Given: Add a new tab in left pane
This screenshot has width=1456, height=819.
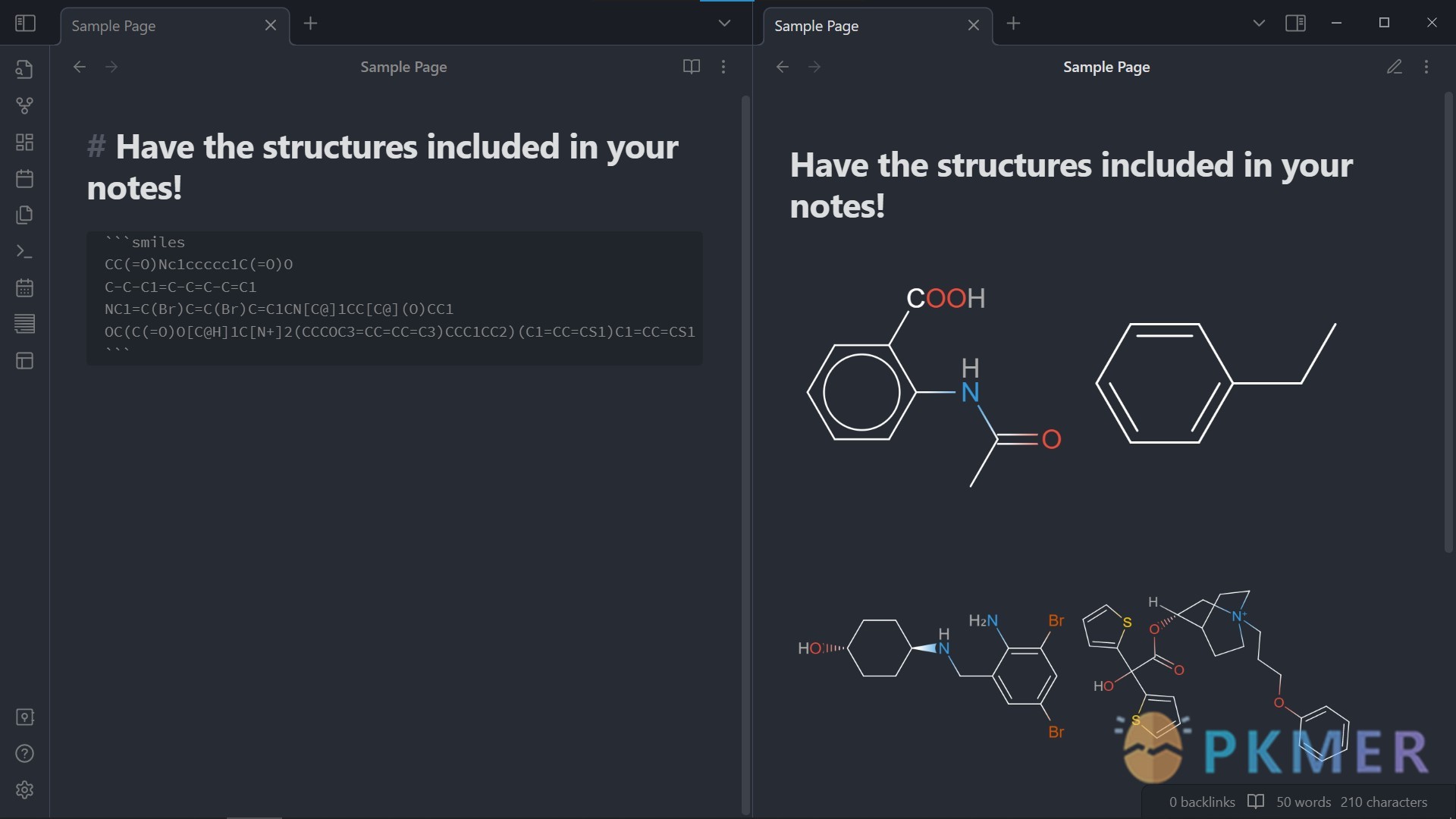Looking at the screenshot, I should click(310, 24).
